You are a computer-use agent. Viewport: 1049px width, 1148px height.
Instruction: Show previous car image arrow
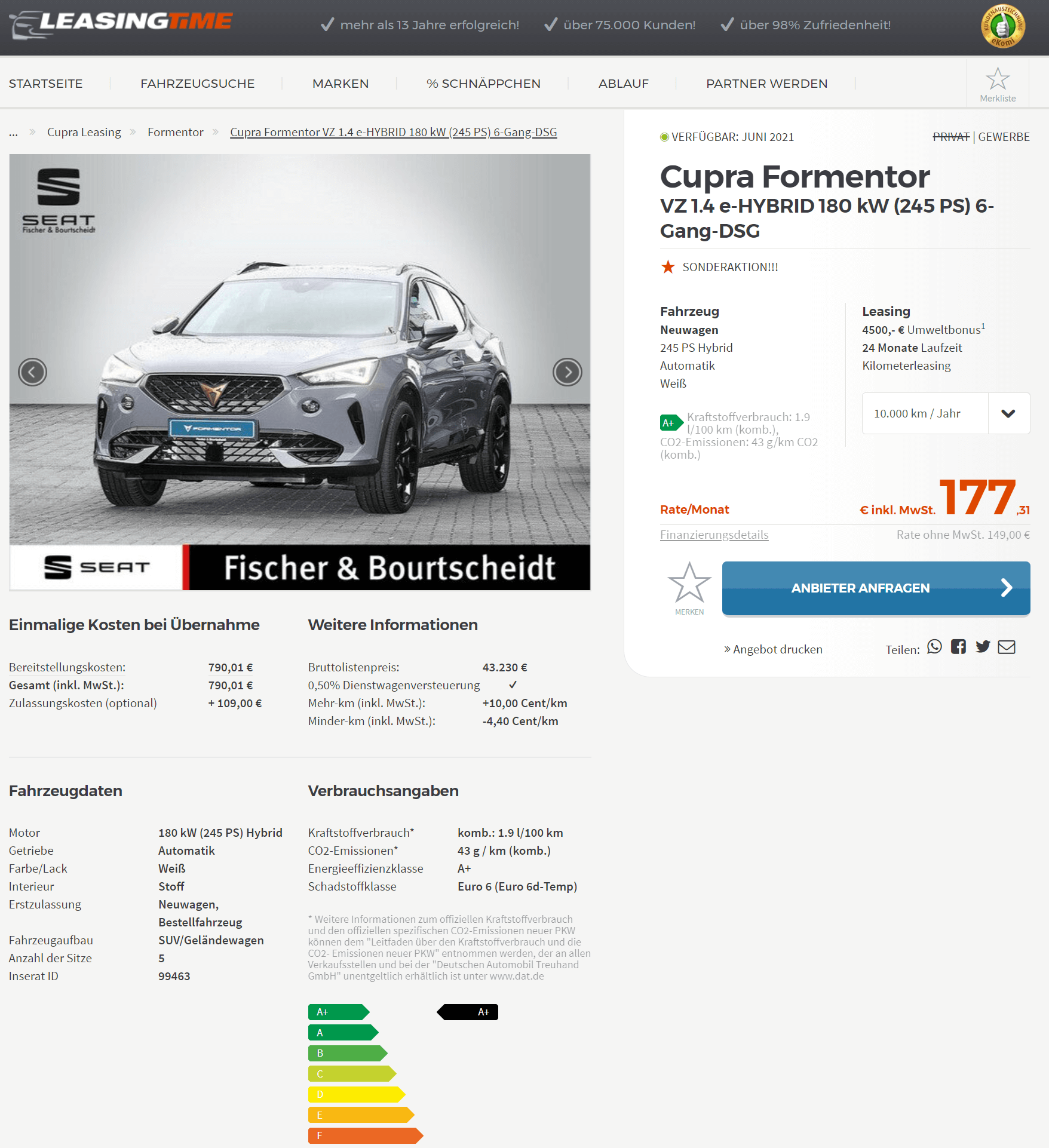[x=32, y=372]
